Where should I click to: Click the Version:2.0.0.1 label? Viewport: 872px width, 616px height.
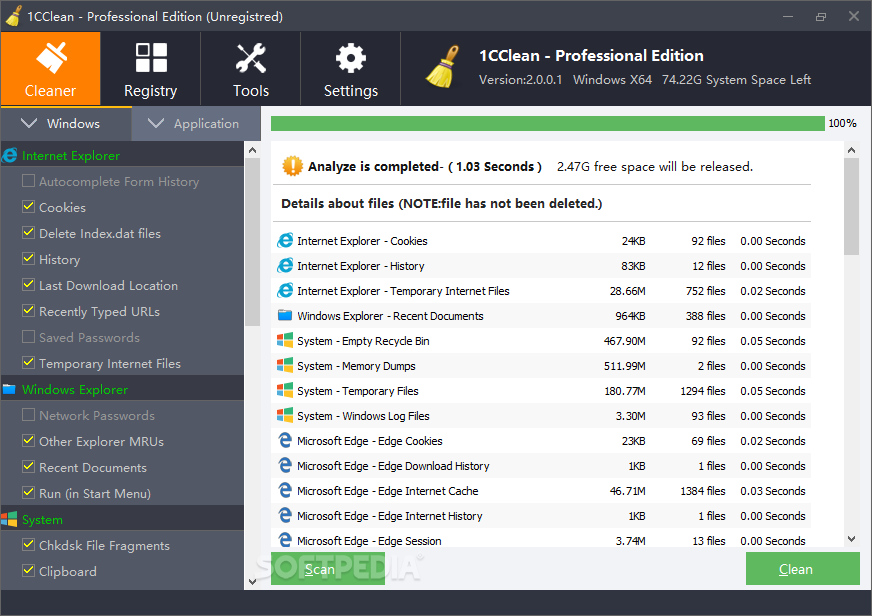521,80
